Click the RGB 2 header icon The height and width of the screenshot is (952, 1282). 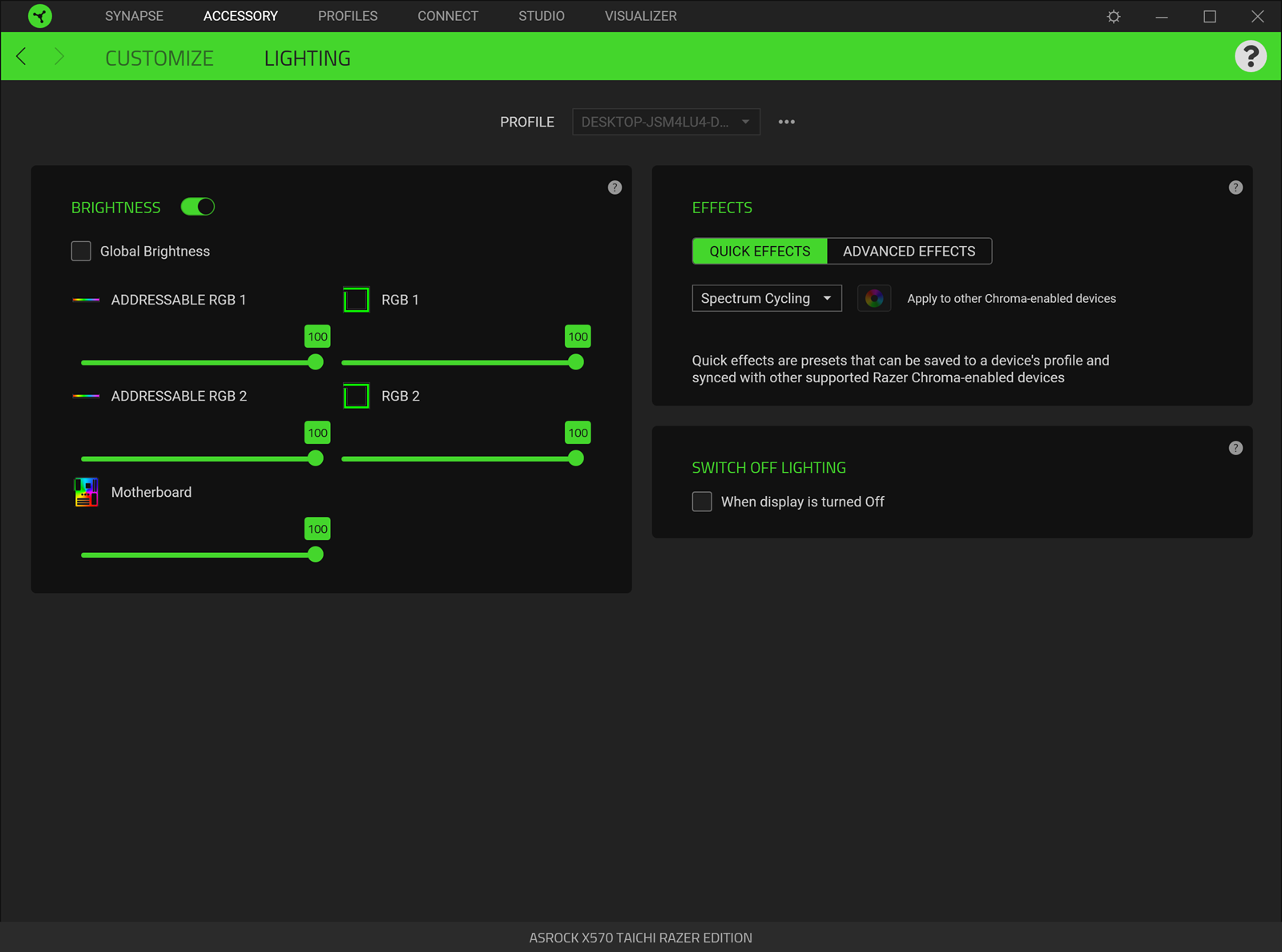click(x=357, y=396)
